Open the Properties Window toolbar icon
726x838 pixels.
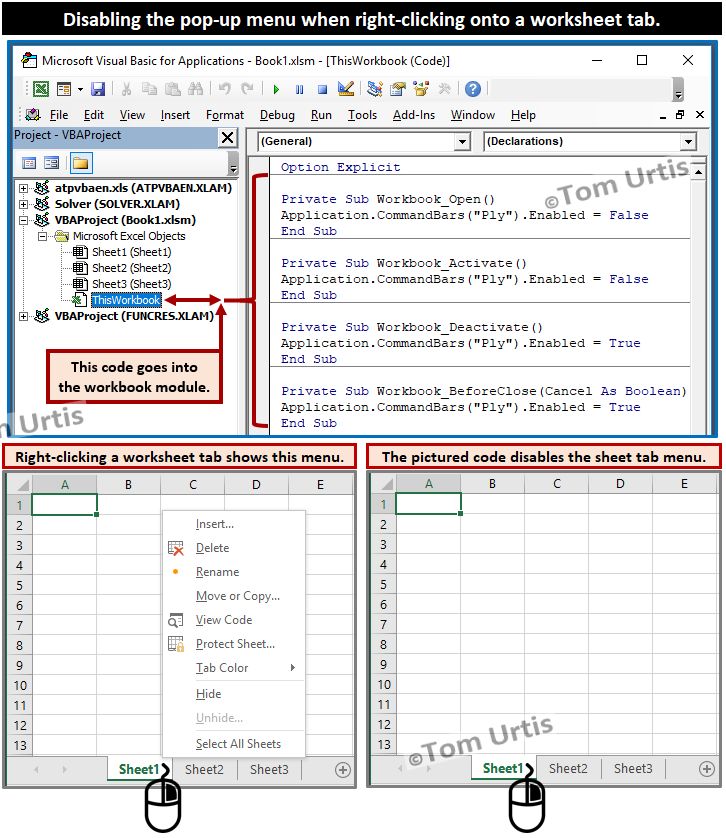tap(398, 89)
